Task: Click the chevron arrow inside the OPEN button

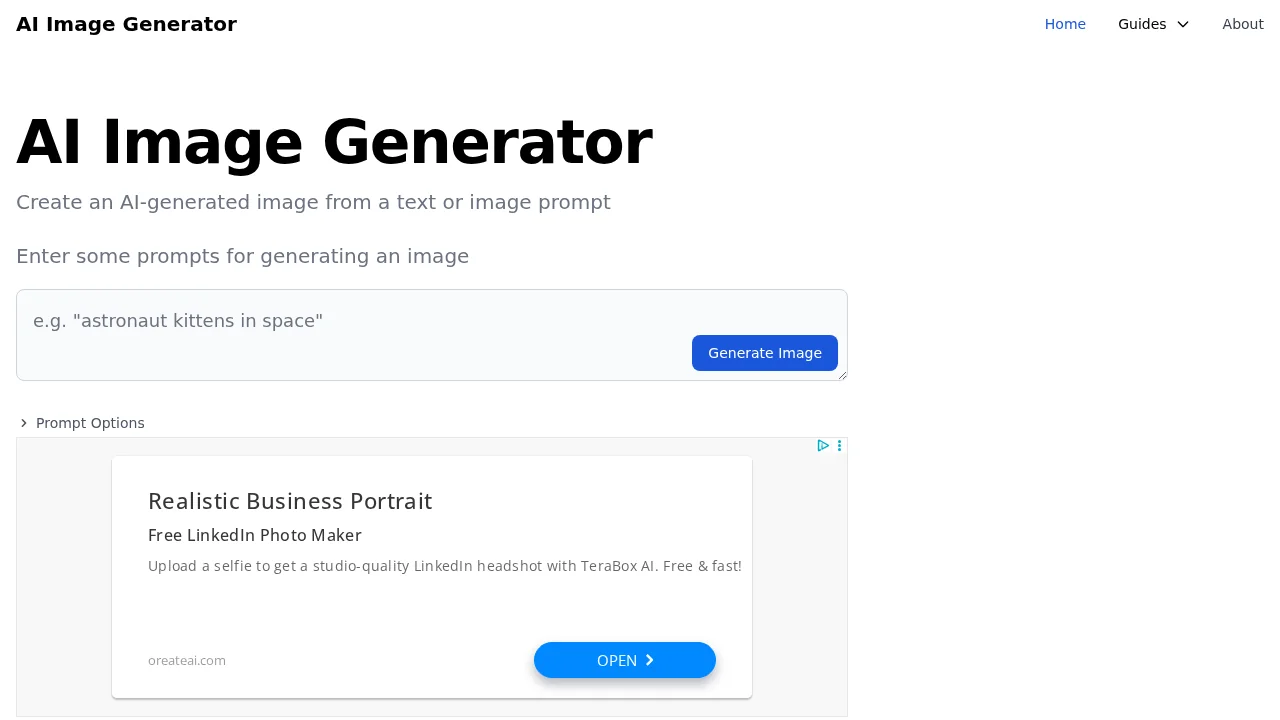Action: pos(649,660)
